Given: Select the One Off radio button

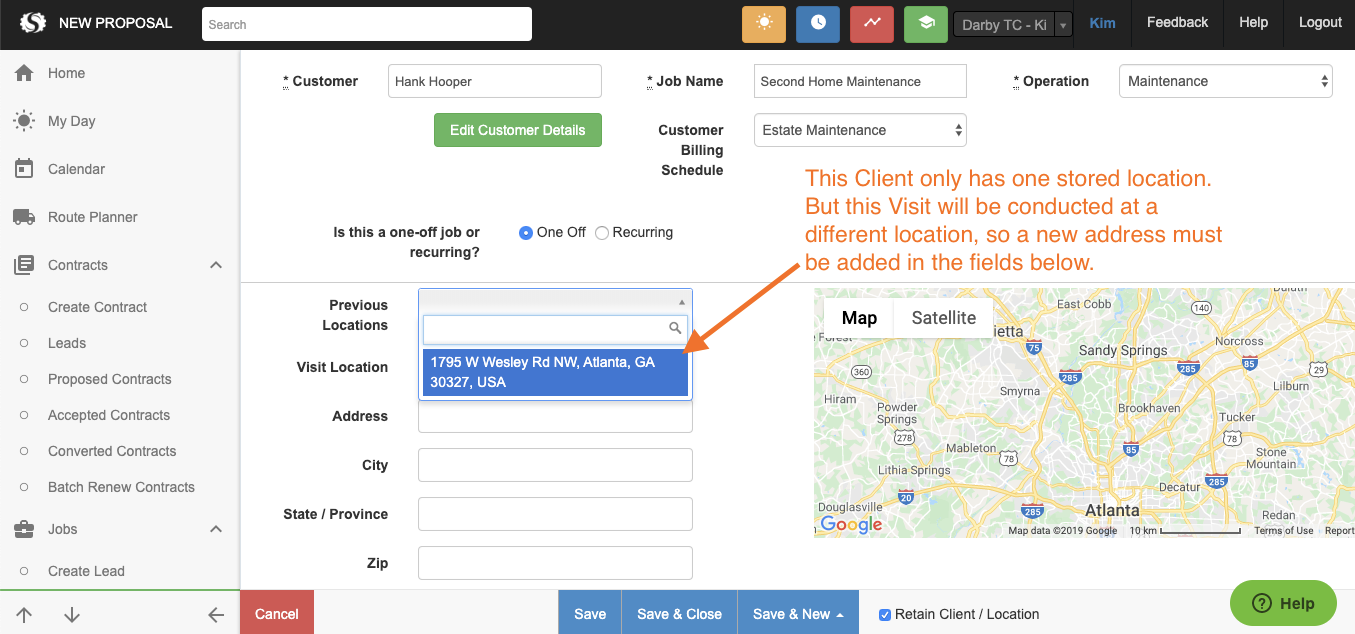Looking at the screenshot, I should pos(525,232).
